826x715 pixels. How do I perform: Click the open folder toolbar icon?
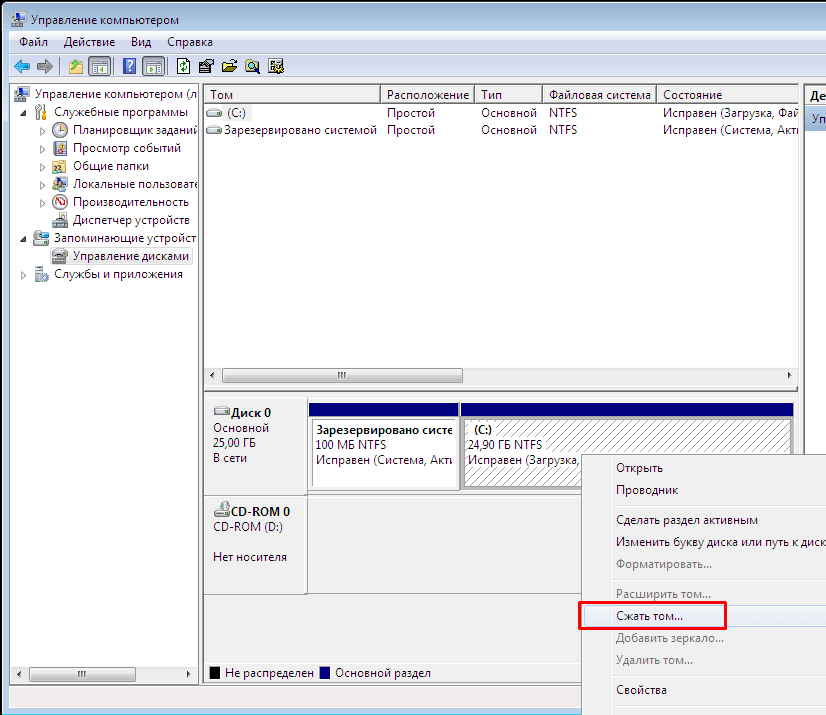[229, 66]
